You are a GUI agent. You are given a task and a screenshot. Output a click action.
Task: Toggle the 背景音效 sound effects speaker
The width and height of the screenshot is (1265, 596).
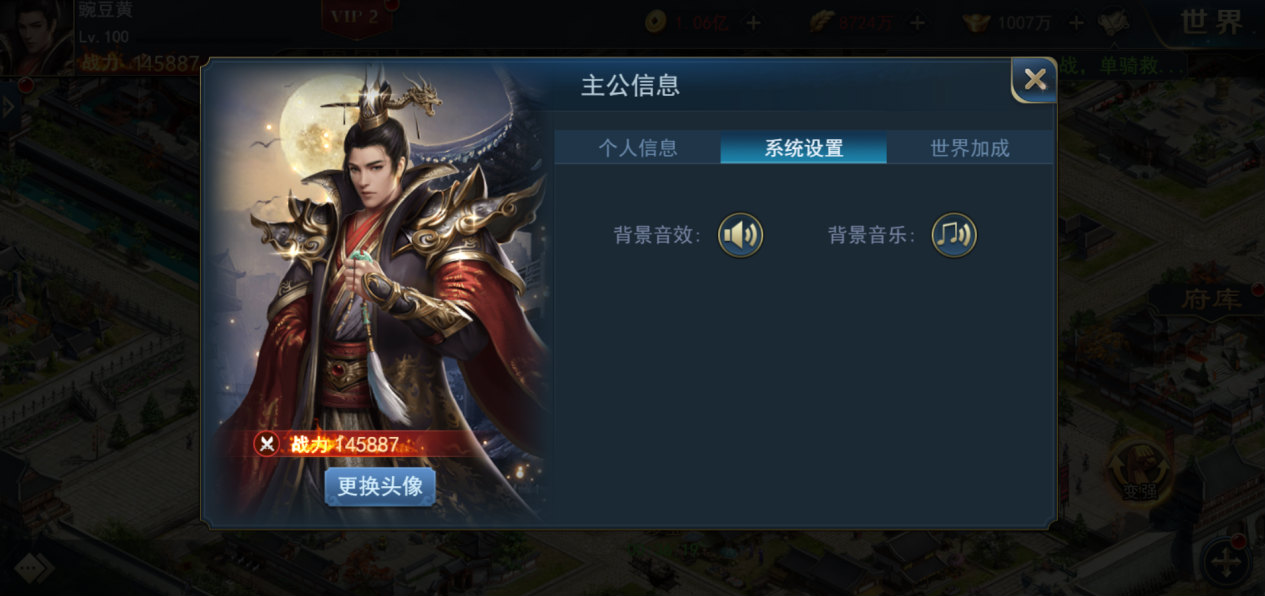(x=740, y=236)
